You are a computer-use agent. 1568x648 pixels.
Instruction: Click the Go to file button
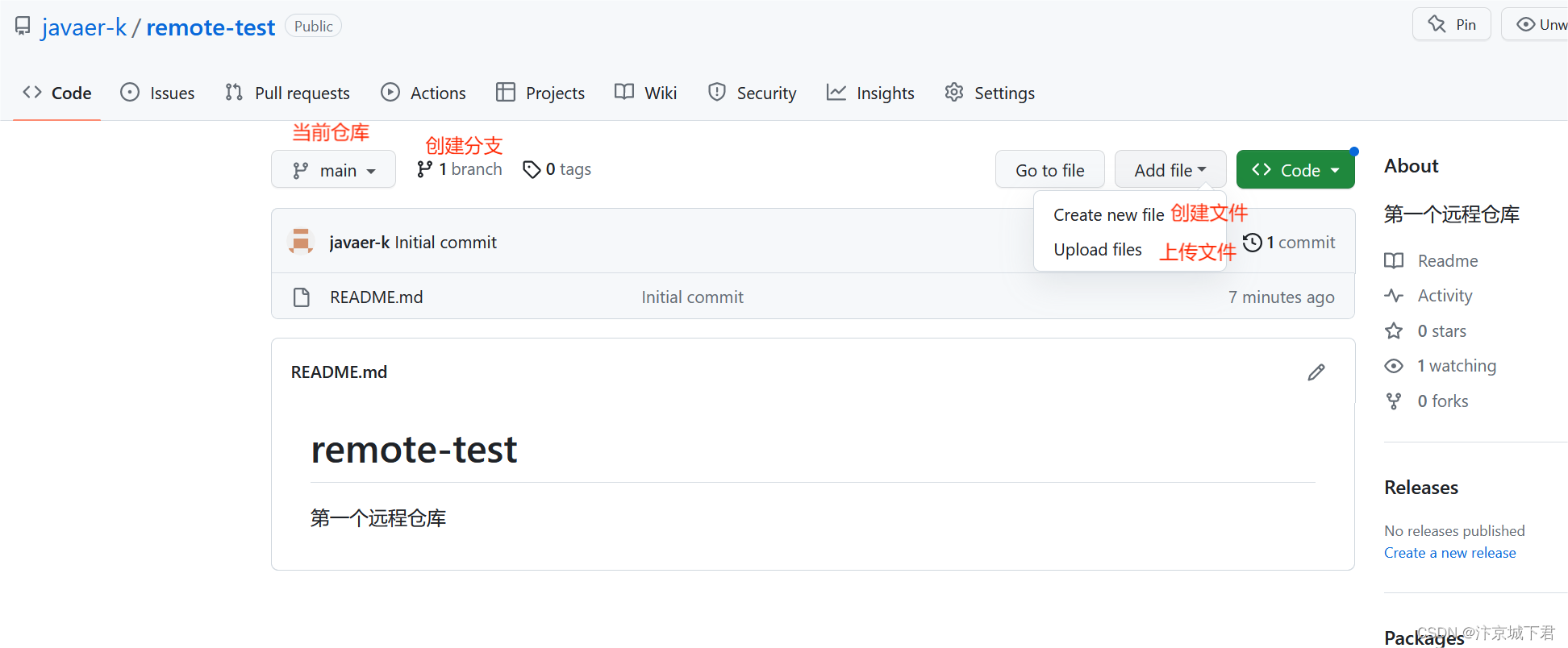[1049, 170]
